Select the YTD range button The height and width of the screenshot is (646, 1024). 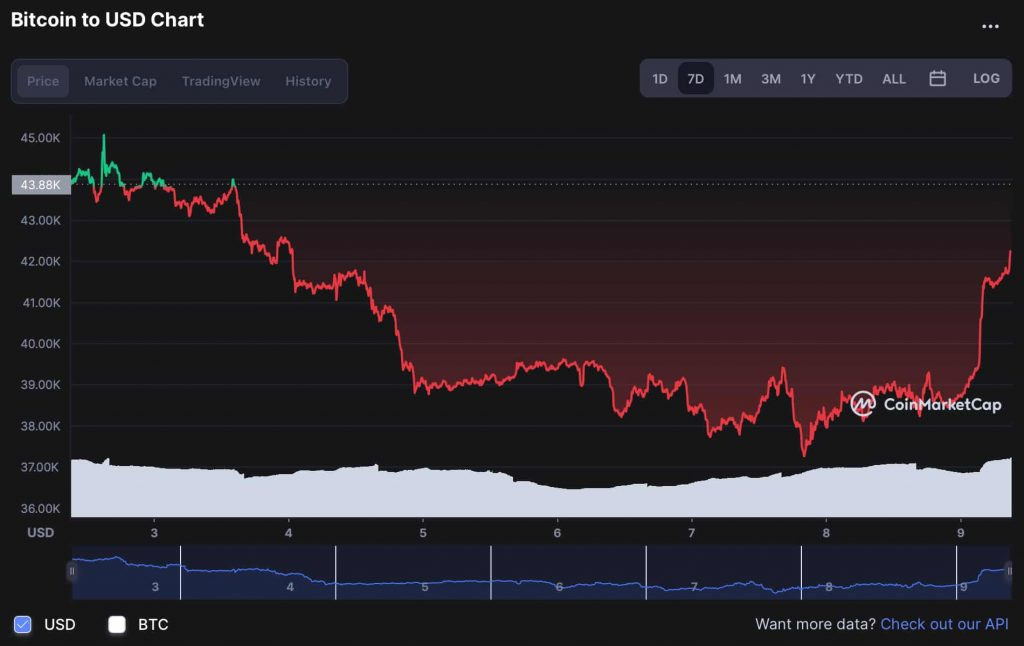click(849, 78)
